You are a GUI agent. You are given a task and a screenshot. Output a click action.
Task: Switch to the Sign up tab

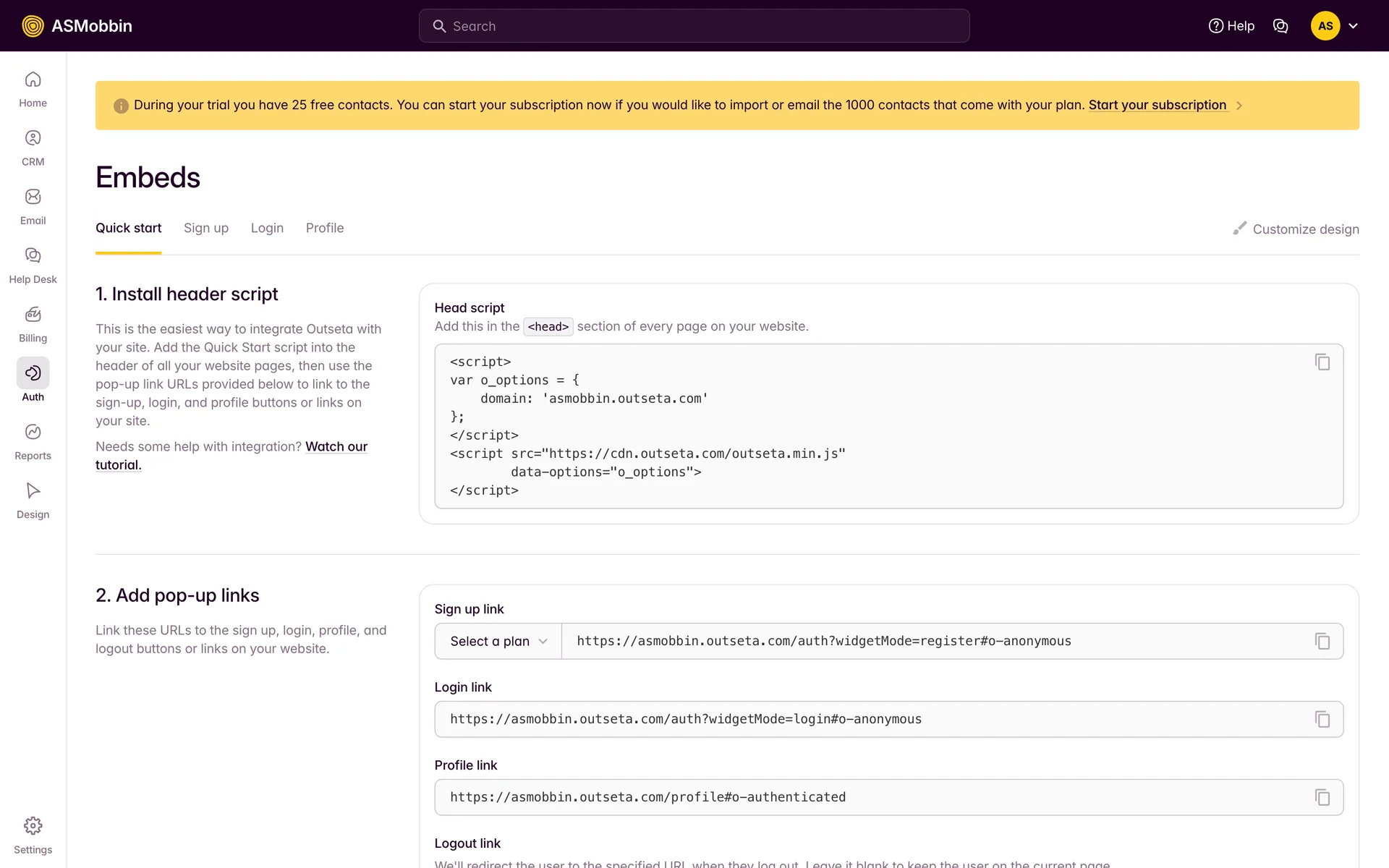[205, 228]
